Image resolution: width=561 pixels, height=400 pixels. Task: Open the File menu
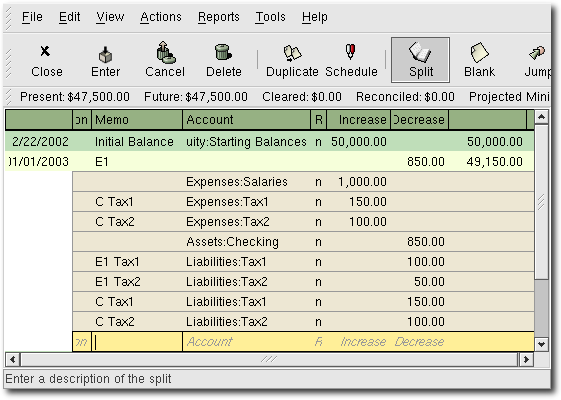32,17
